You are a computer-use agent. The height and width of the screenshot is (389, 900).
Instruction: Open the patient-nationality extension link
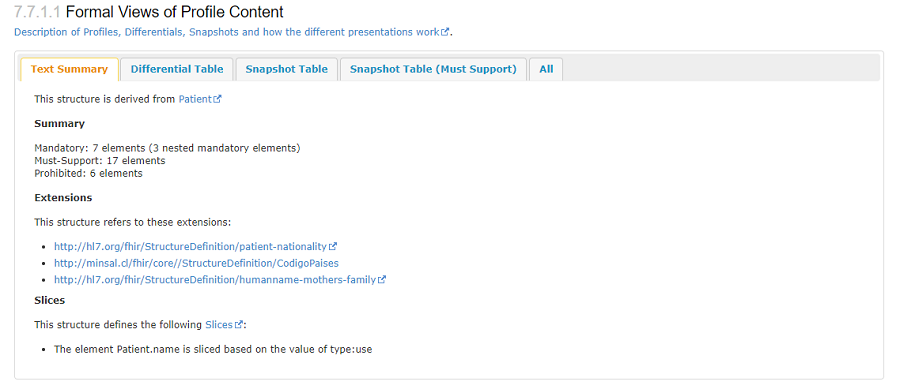coord(195,247)
